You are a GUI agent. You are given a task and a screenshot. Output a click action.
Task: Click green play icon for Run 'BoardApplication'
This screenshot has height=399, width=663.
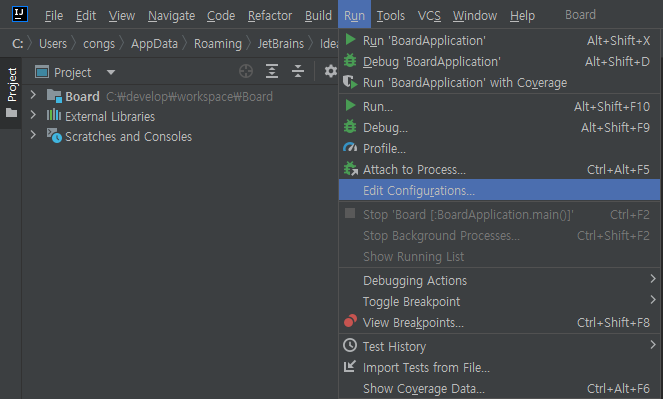coord(350,40)
